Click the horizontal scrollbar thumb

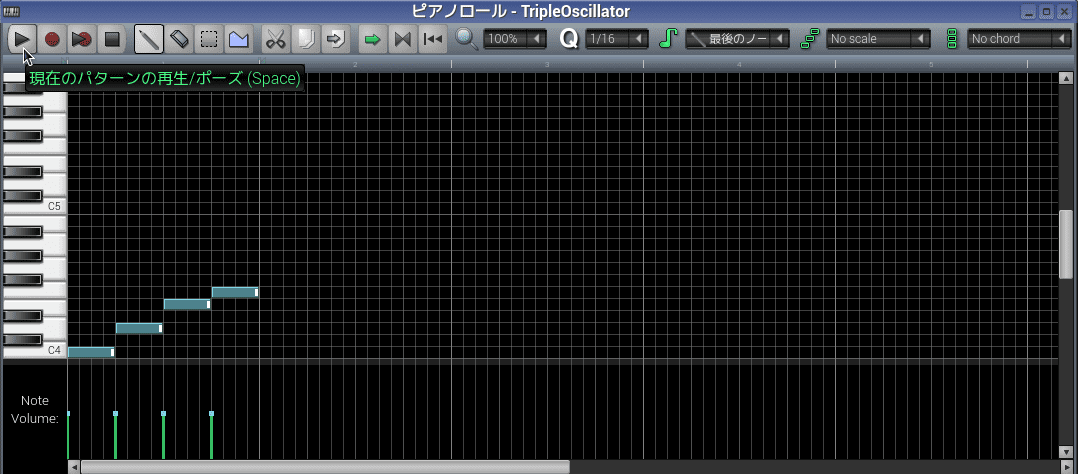click(325, 467)
